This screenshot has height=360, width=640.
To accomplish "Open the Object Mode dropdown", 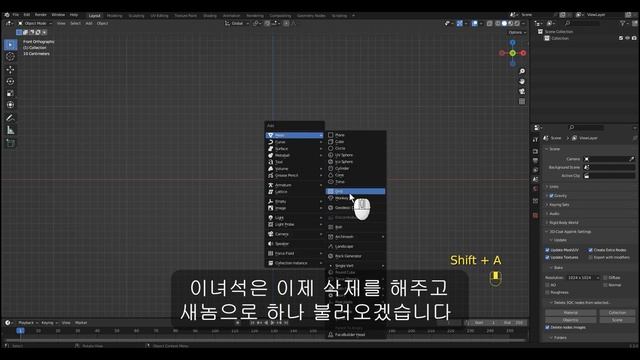I will 35,24.
